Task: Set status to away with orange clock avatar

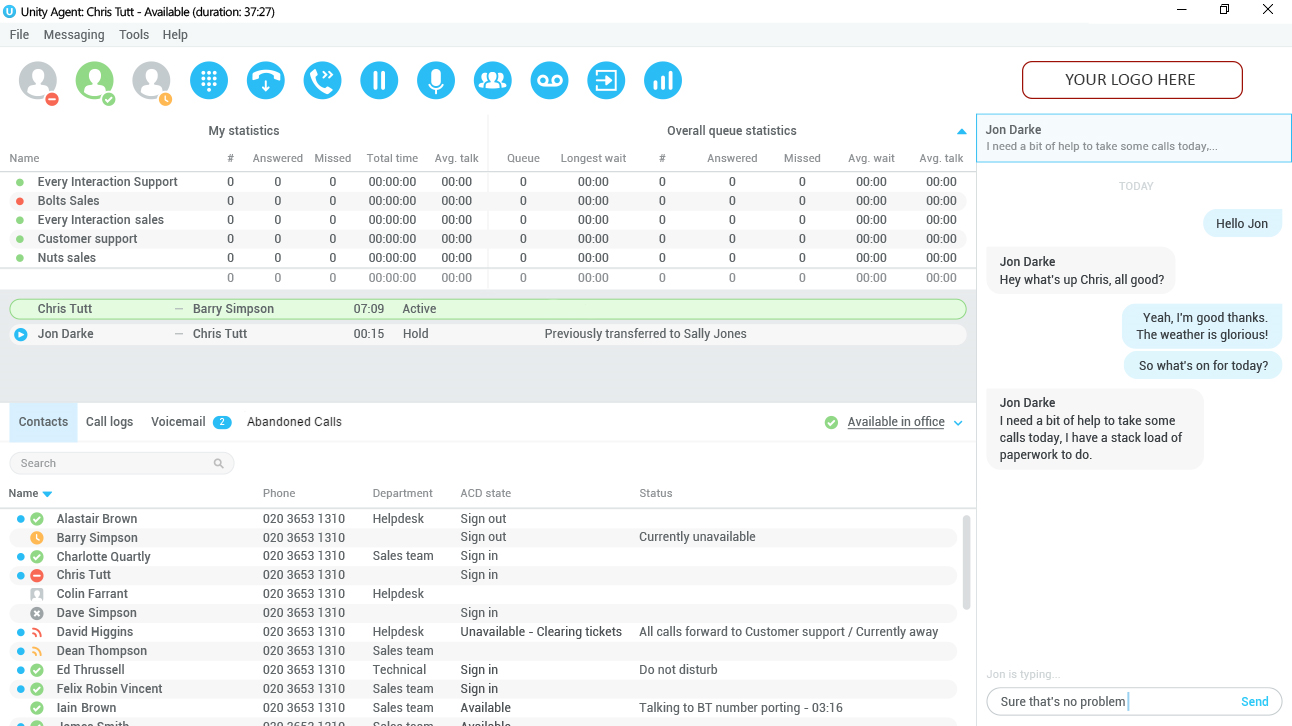Action: click(x=152, y=82)
